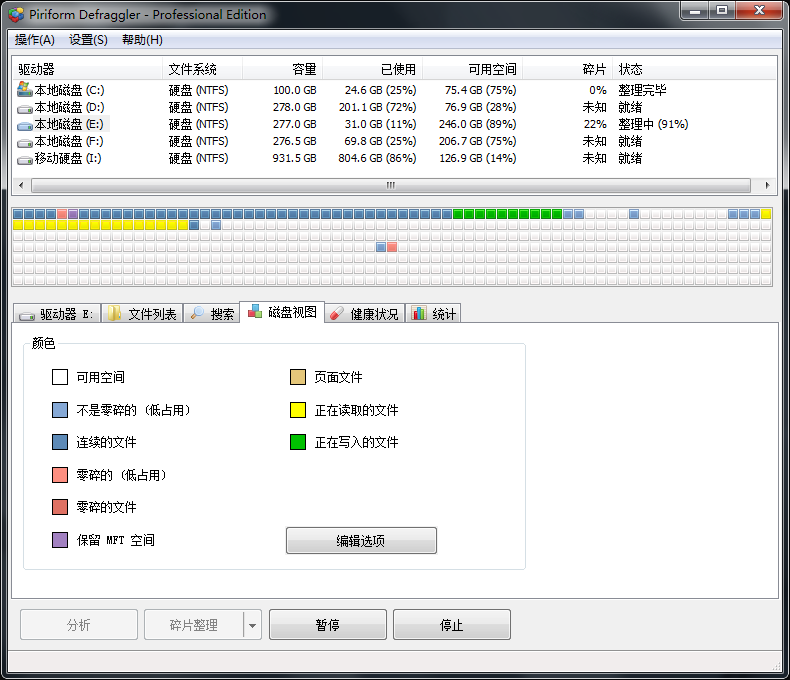Click the drive list horizontal scrollbar thumb
Screen dimensions: 790x680
tap(390, 185)
